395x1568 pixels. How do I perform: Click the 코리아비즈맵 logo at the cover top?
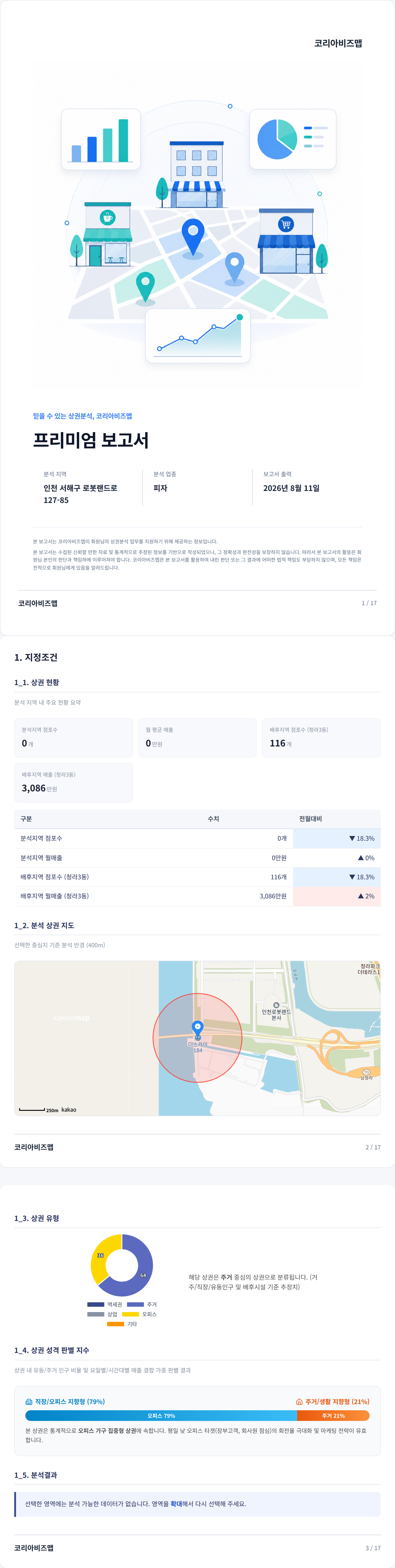point(338,43)
